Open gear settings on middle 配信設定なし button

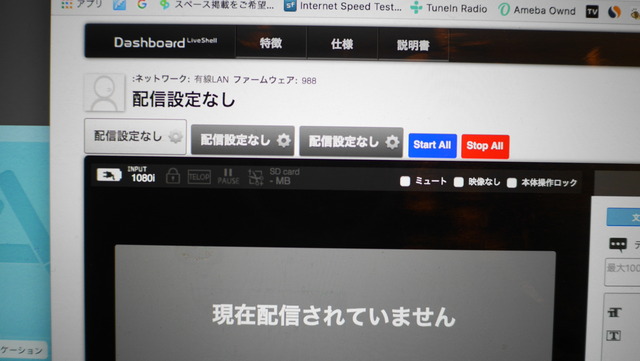coord(283,140)
